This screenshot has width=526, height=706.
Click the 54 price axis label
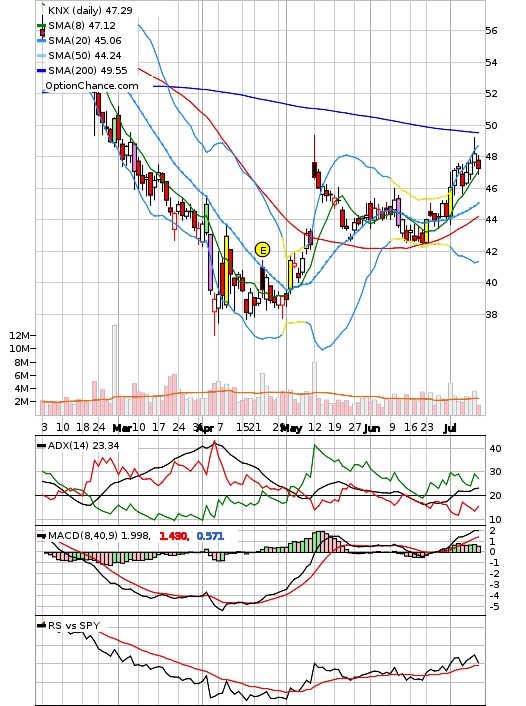click(x=491, y=62)
